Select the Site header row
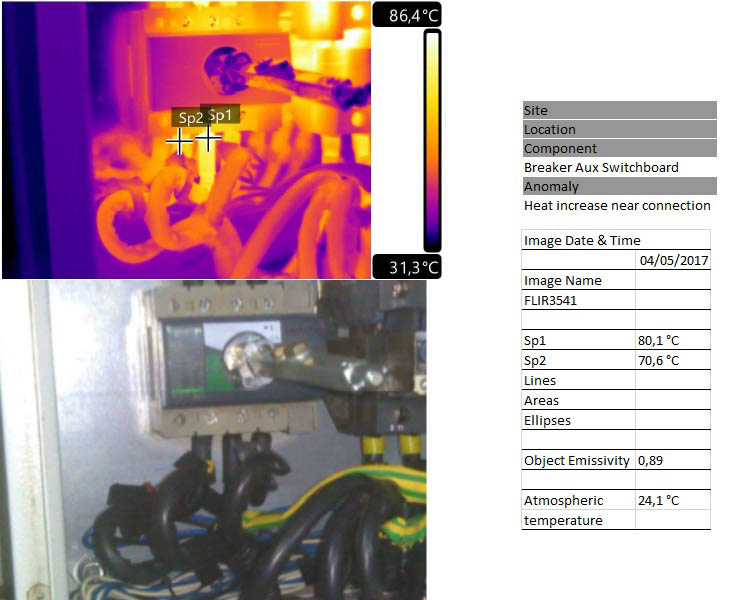This screenshot has width=750, height=600. 619,111
